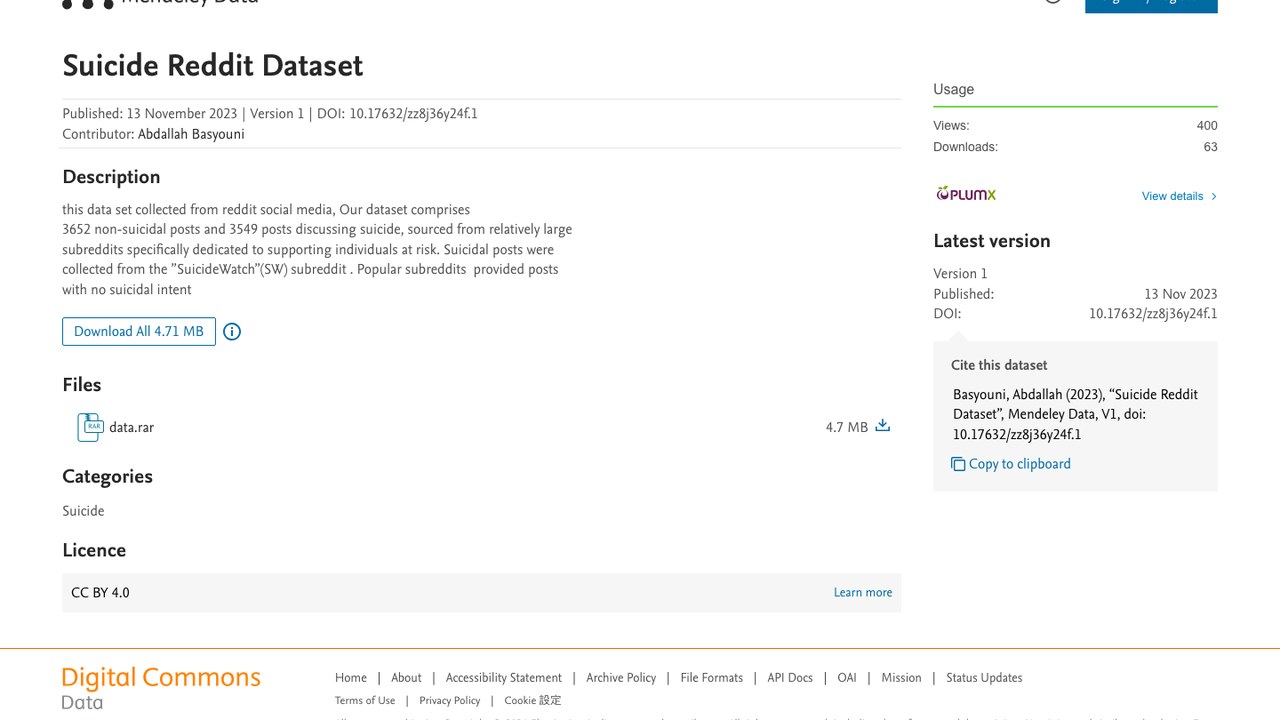Image resolution: width=1280 pixels, height=720 pixels.
Task: Click the "Published: 13 November 2023" metadata line
Action: (x=149, y=114)
